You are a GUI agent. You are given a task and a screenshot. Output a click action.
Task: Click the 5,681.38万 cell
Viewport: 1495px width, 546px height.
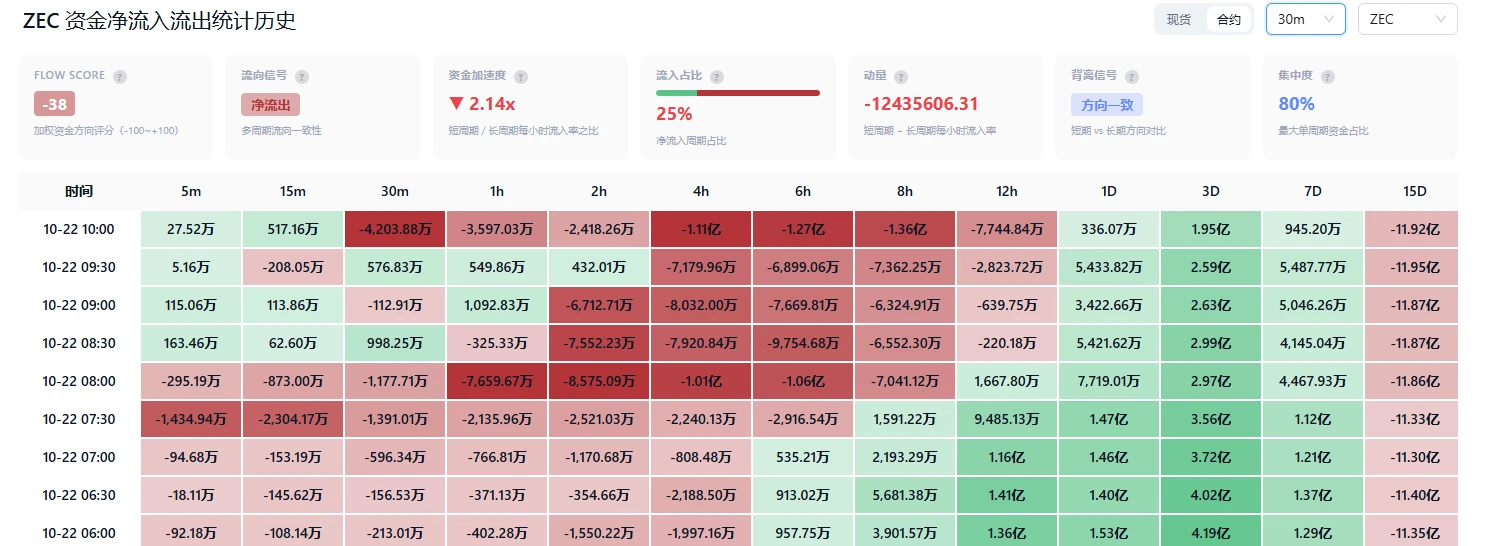click(905, 495)
